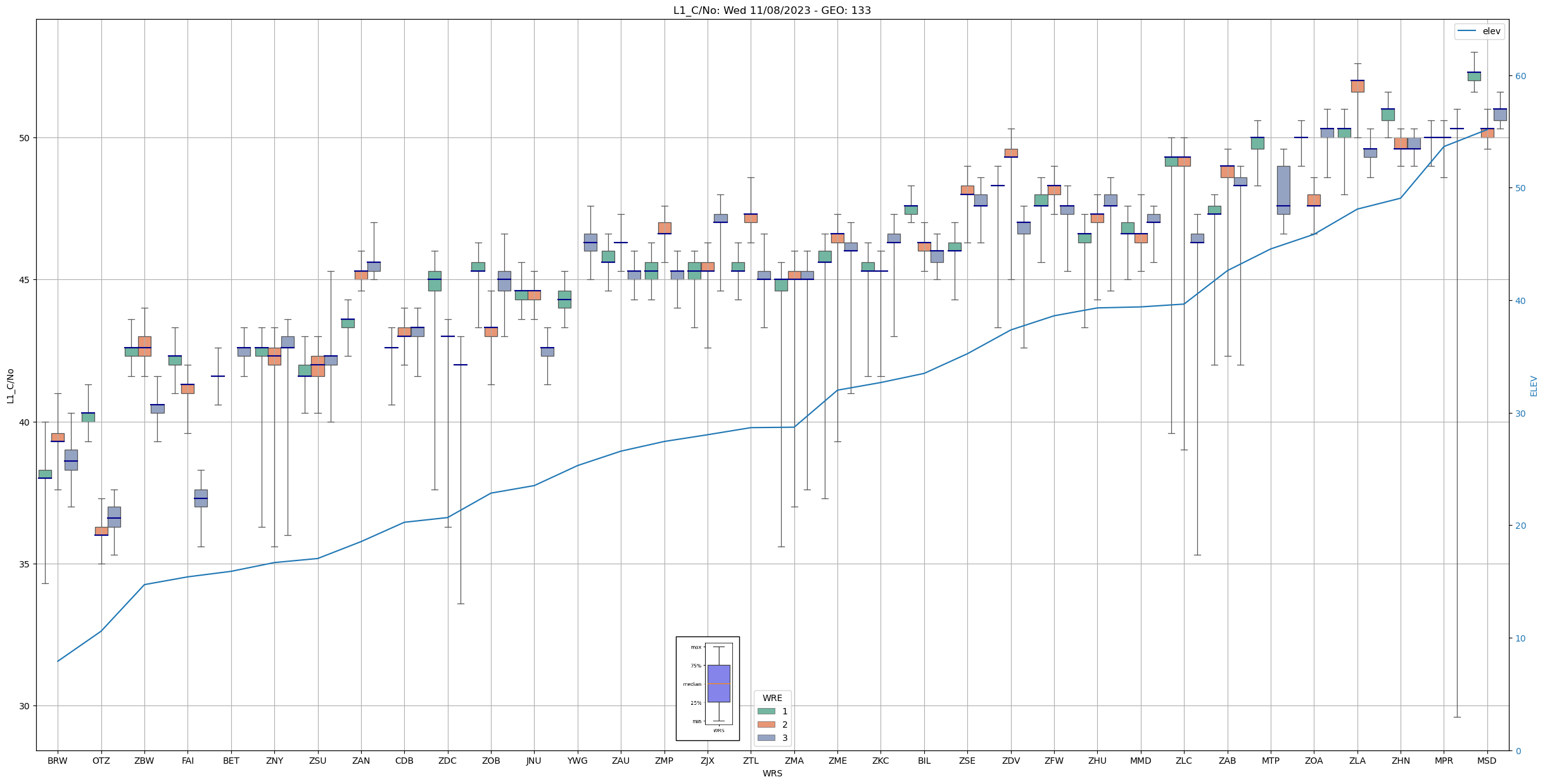The width and height of the screenshot is (1545, 784).
Task: Click the x-axis title 'WRS'
Action: tap(772, 773)
